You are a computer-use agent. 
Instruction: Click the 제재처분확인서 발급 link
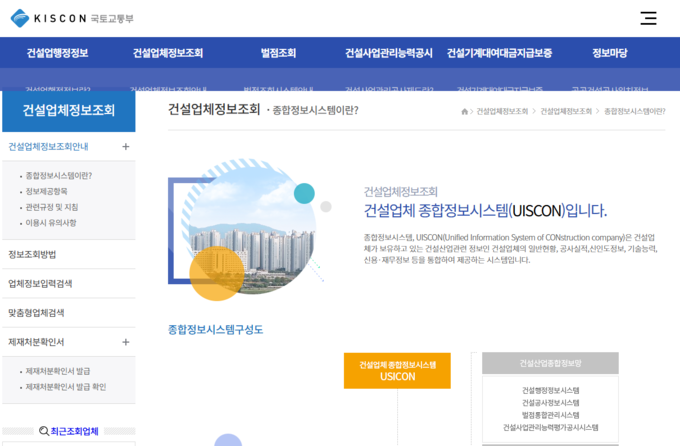point(58,371)
